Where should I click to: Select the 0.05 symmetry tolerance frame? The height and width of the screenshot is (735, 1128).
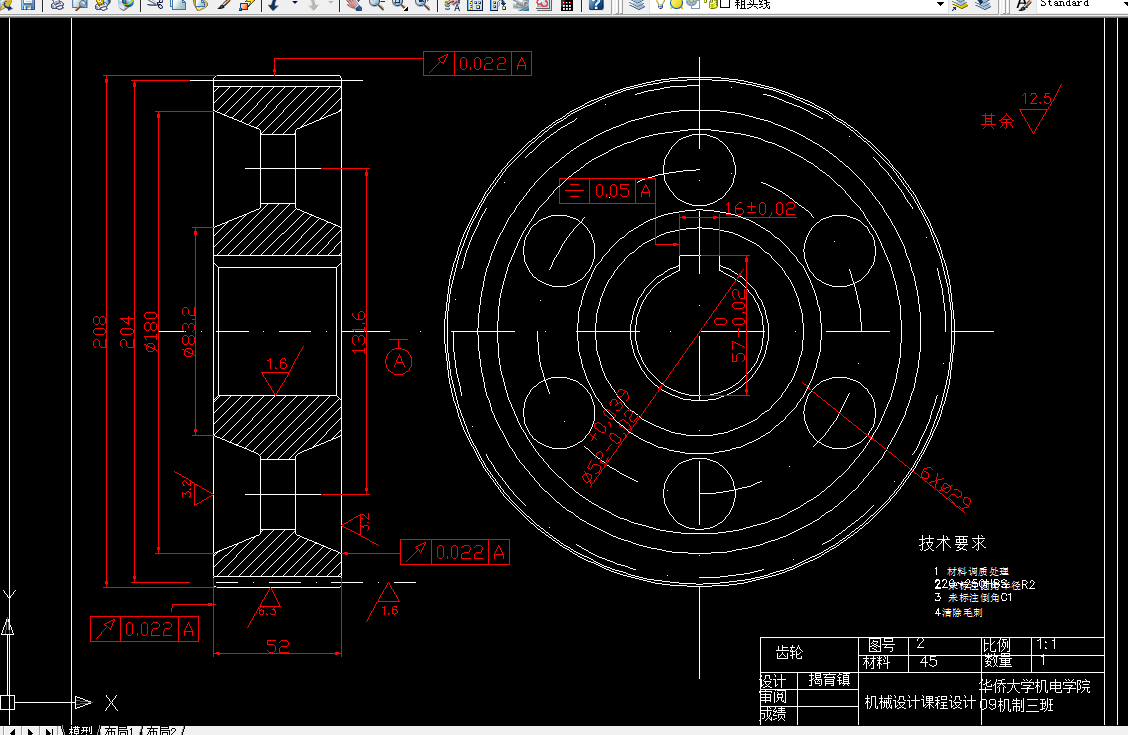coord(606,191)
